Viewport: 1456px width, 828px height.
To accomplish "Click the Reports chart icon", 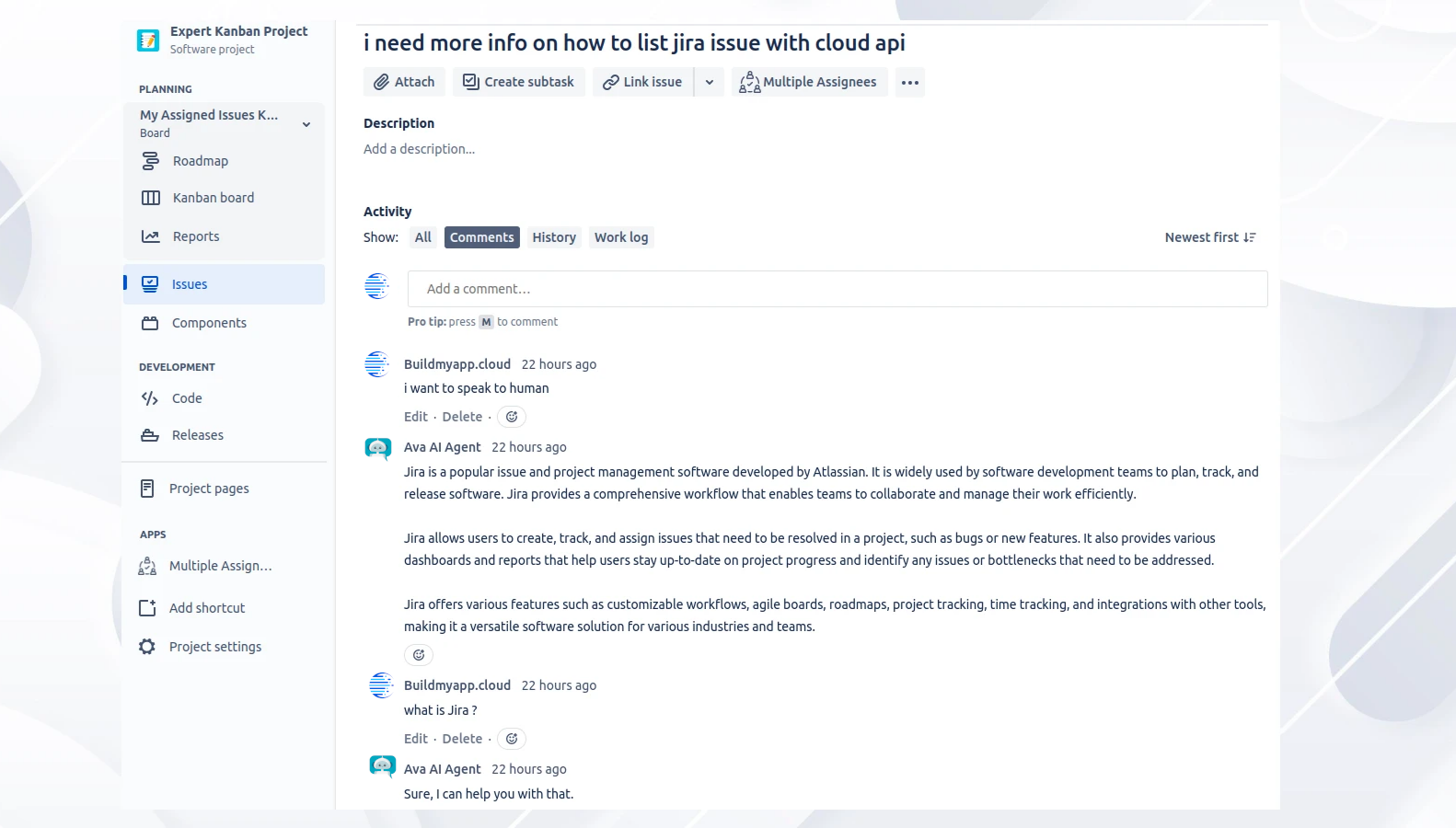I will tap(150, 236).
